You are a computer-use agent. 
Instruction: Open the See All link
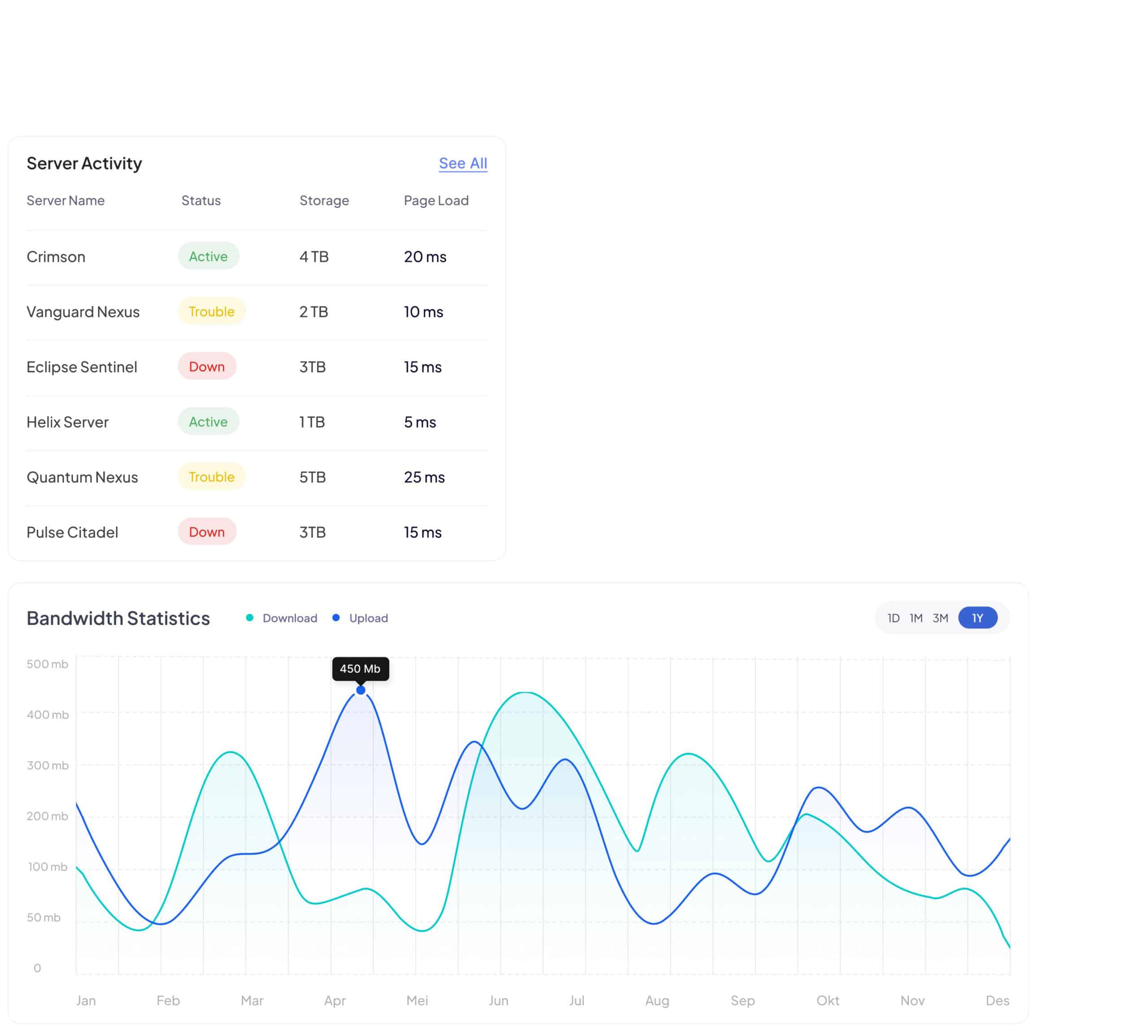(462, 163)
